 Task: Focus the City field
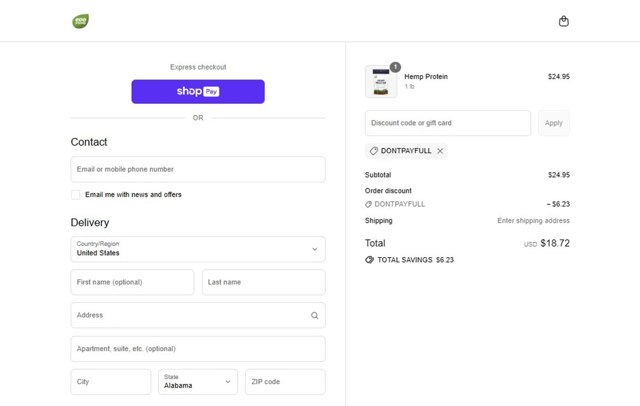[x=111, y=382]
